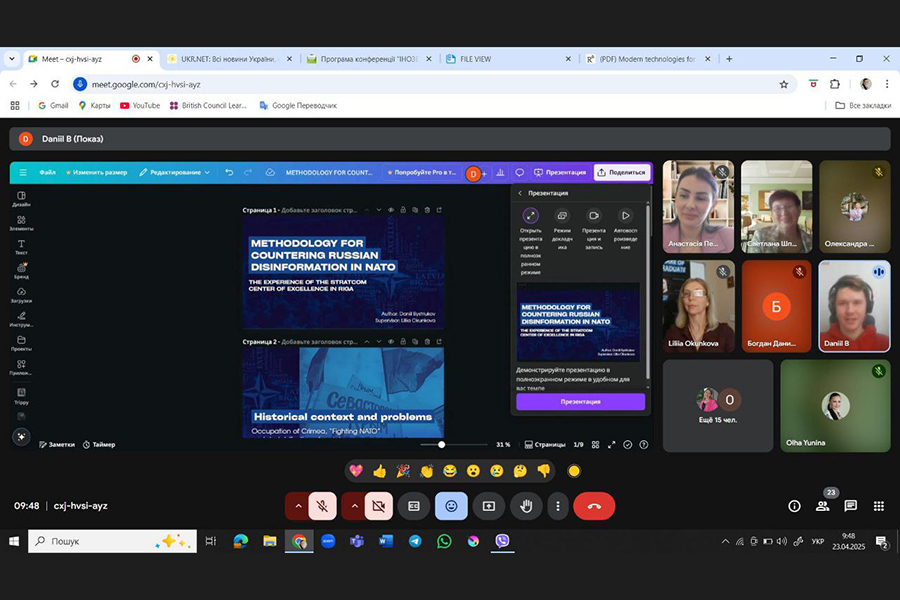Viewport: 900px width, 600px height.
Task: Open the Редактирование dropdown
Action: tap(174, 172)
